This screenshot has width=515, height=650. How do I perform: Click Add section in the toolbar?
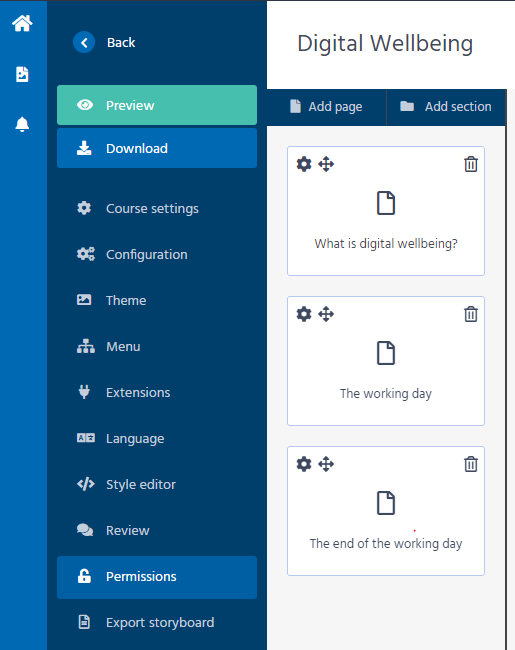446,107
